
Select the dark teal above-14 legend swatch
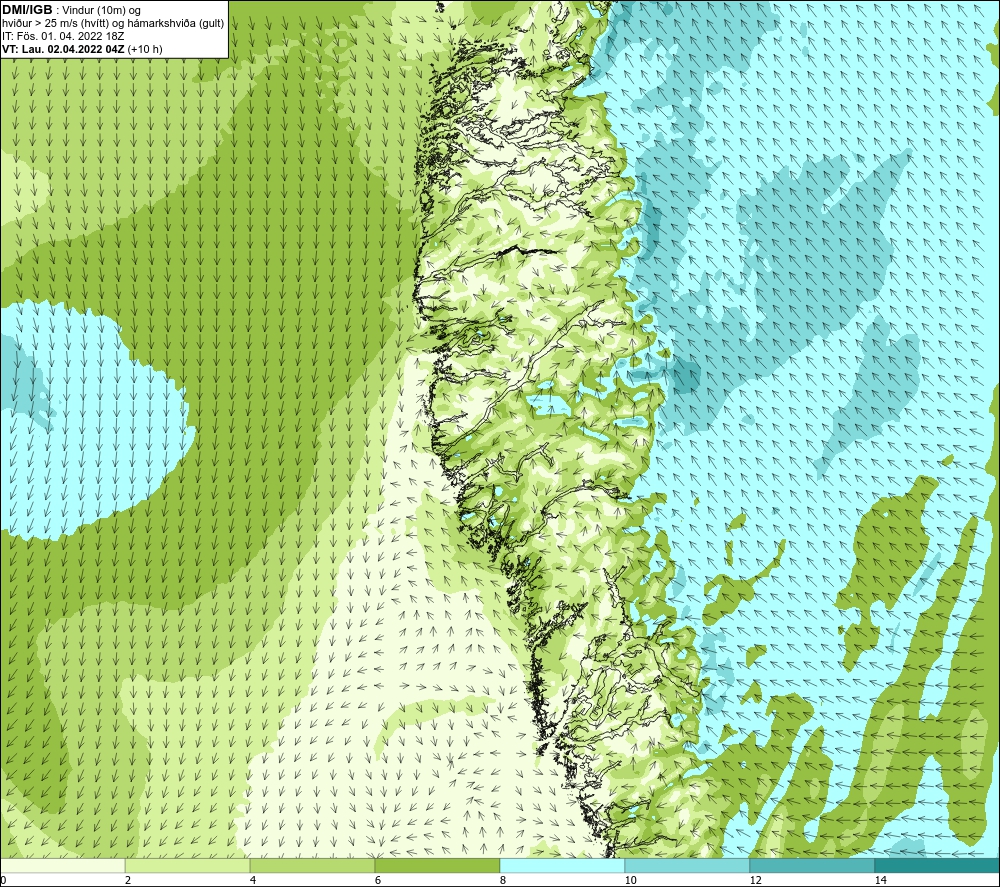point(938,866)
